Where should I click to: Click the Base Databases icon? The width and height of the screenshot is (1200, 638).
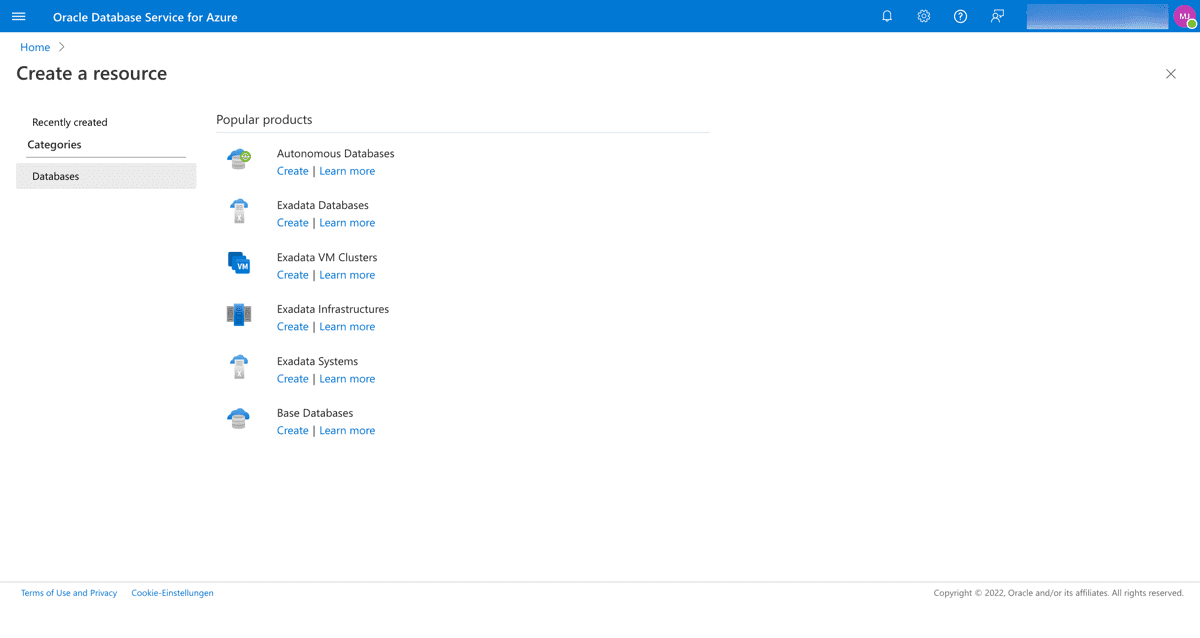coord(239,419)
